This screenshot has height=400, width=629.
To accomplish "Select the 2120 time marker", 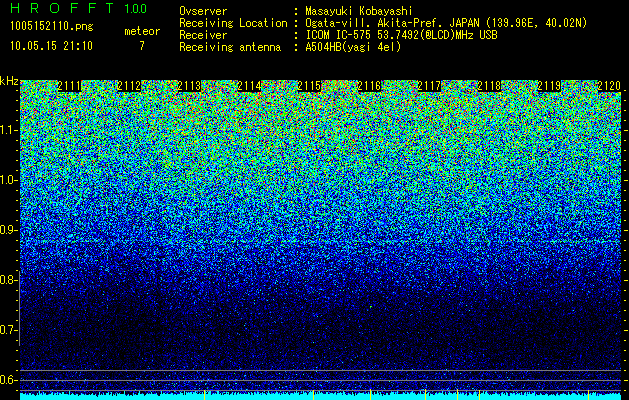I will [609, 86].
